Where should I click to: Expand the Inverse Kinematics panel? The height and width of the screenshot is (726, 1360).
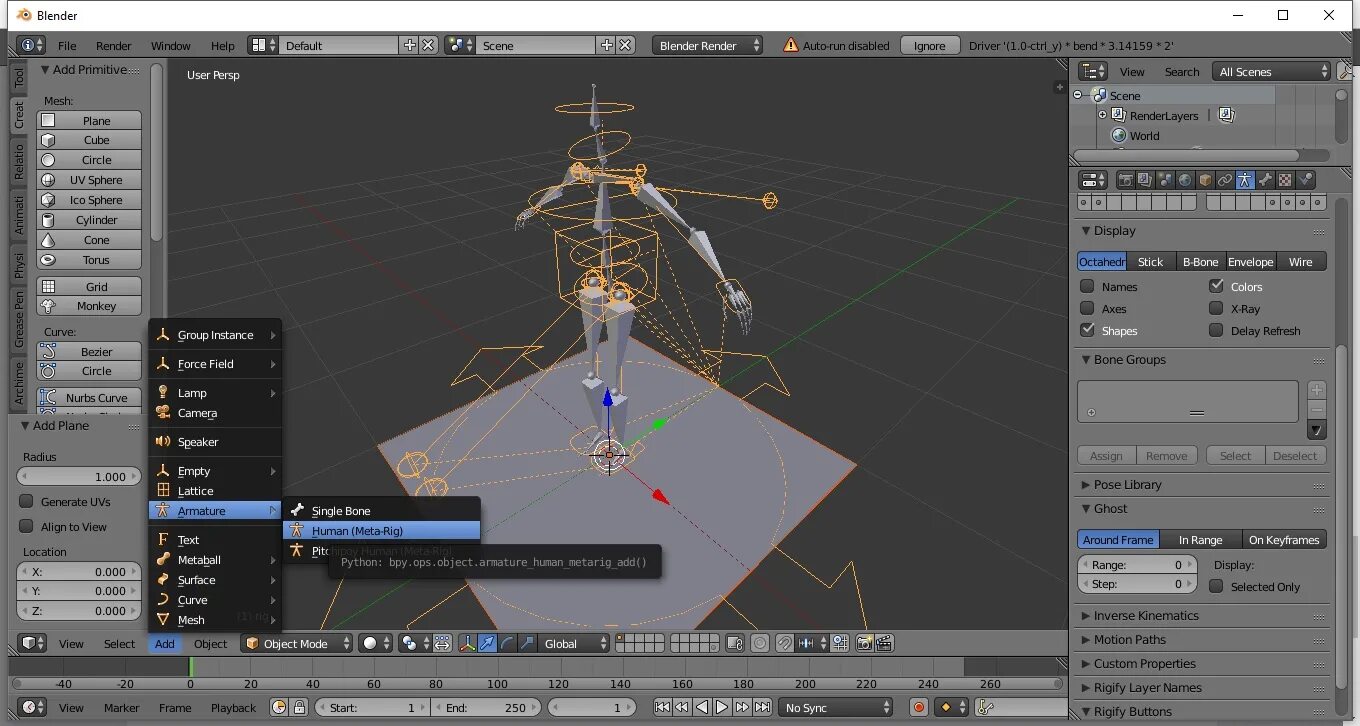tap(1145, 616)
